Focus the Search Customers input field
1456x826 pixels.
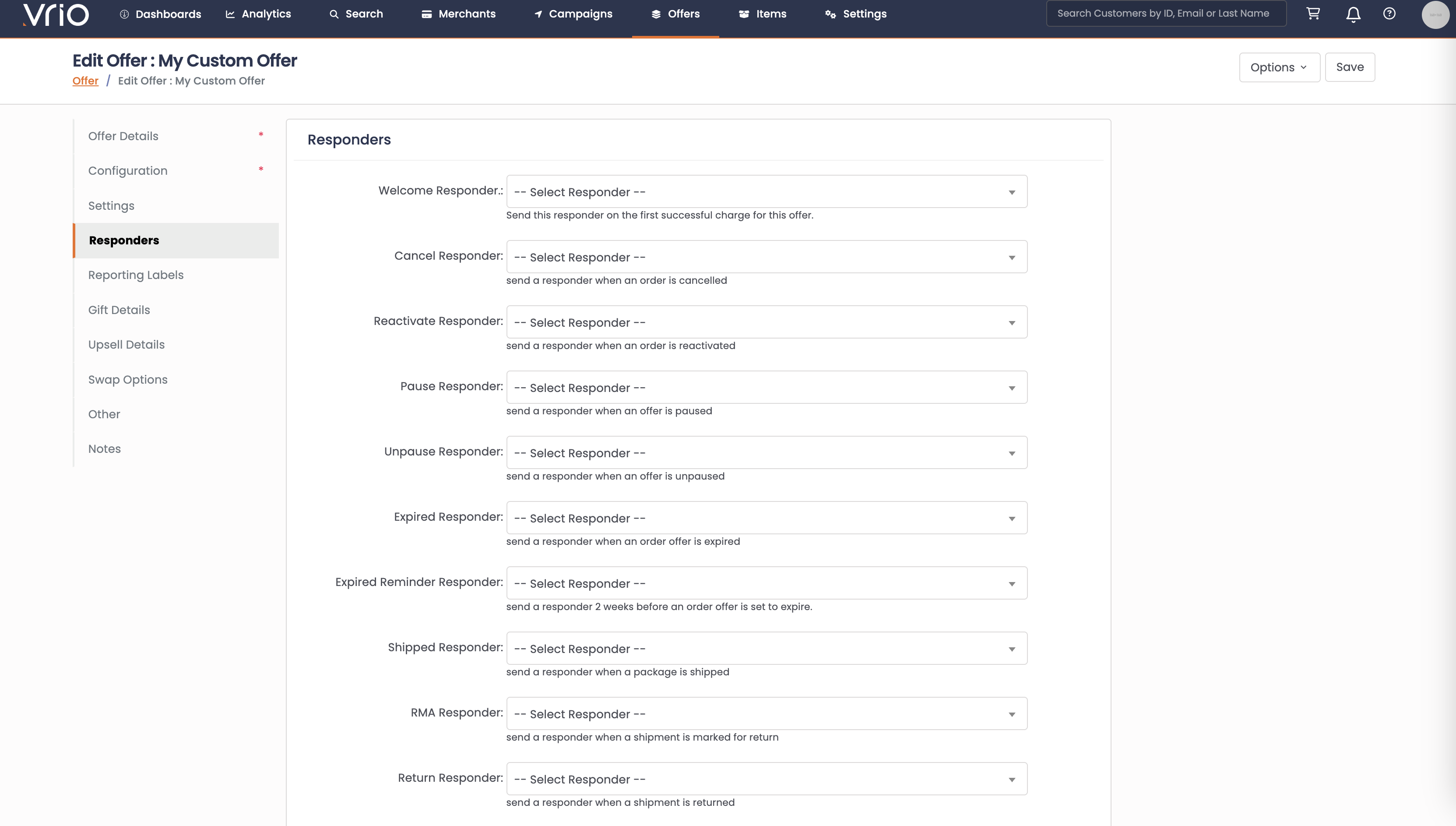tap(1166, 14)
